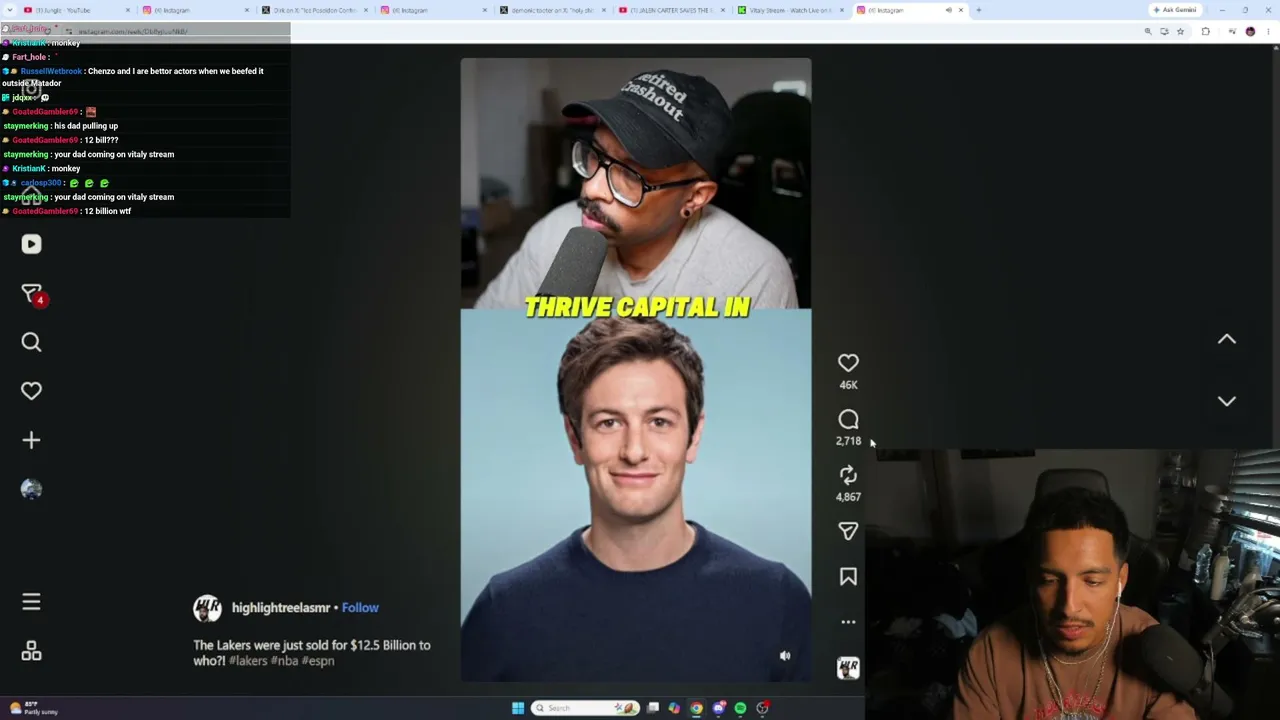Repost the reel
Screen dimensions: 1280x720
click(848, 475)
